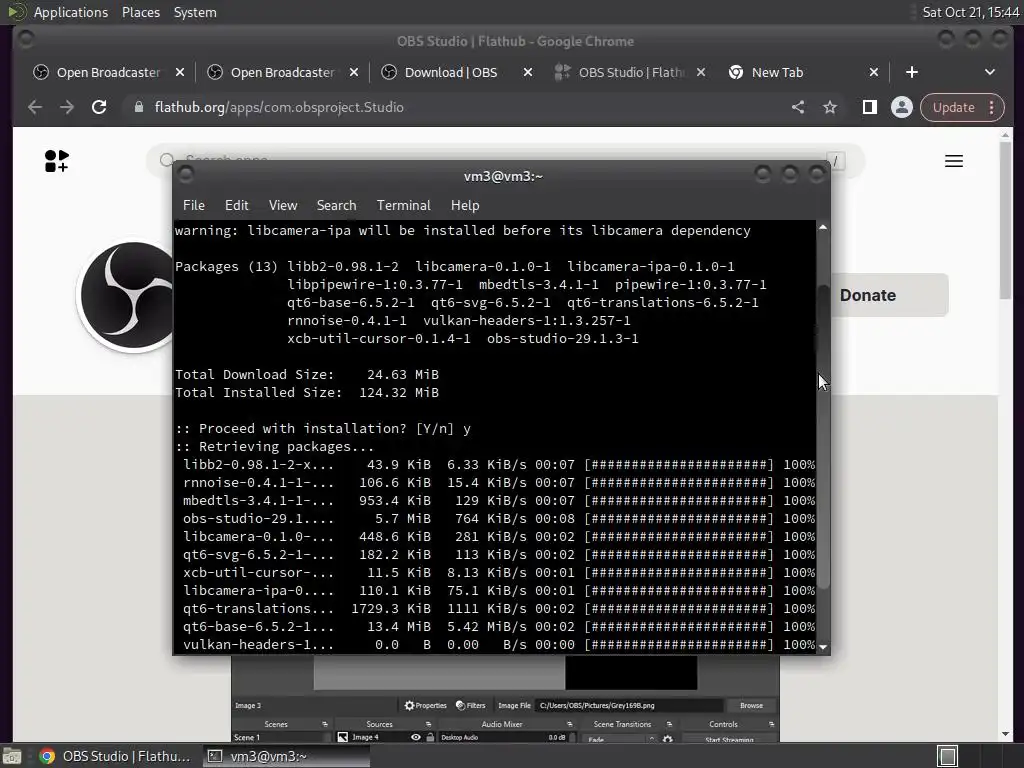
Task: Click the terminal scroll-down arrow
Action: click(823, 647)
